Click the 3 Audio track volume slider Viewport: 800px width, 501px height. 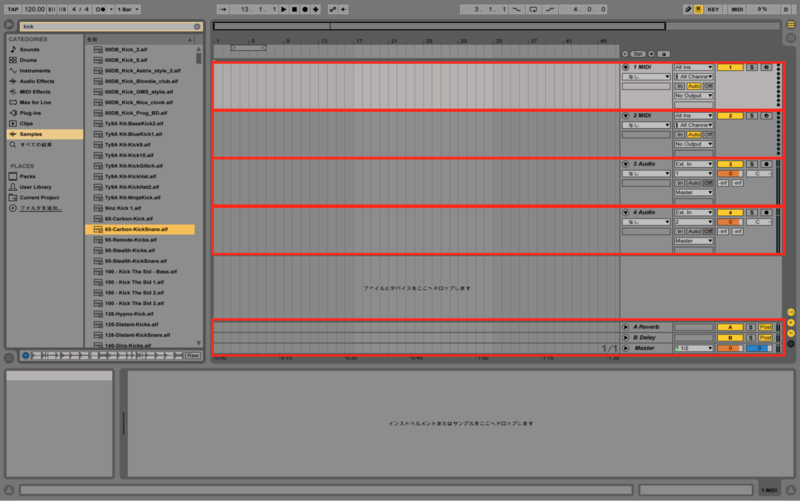730,174
